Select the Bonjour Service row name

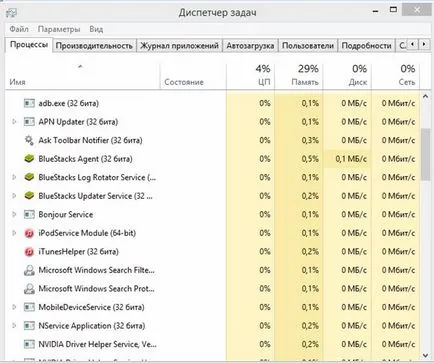pos(66,215)
